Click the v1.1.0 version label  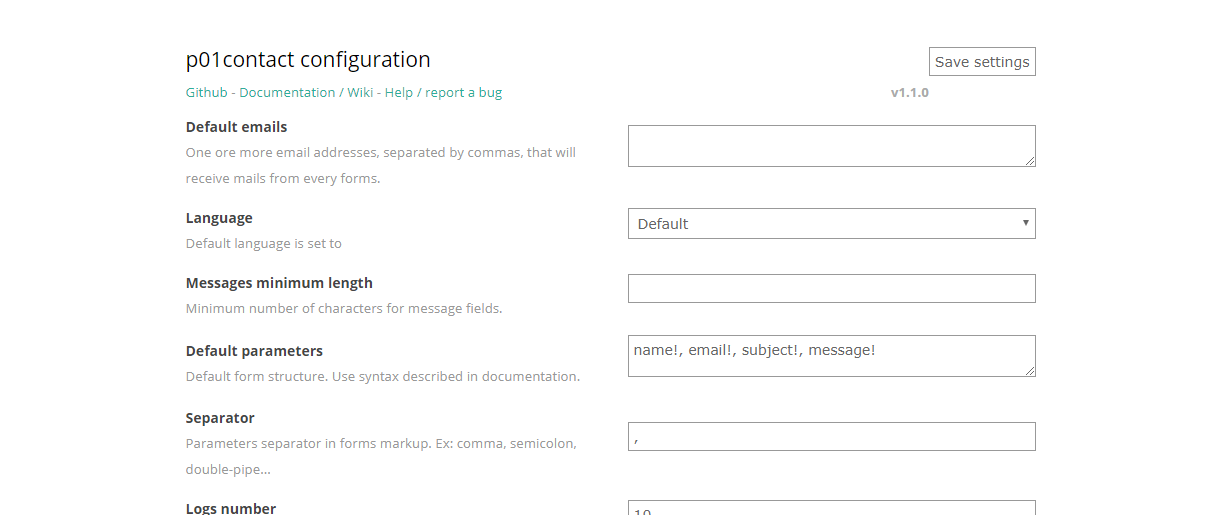909,93
